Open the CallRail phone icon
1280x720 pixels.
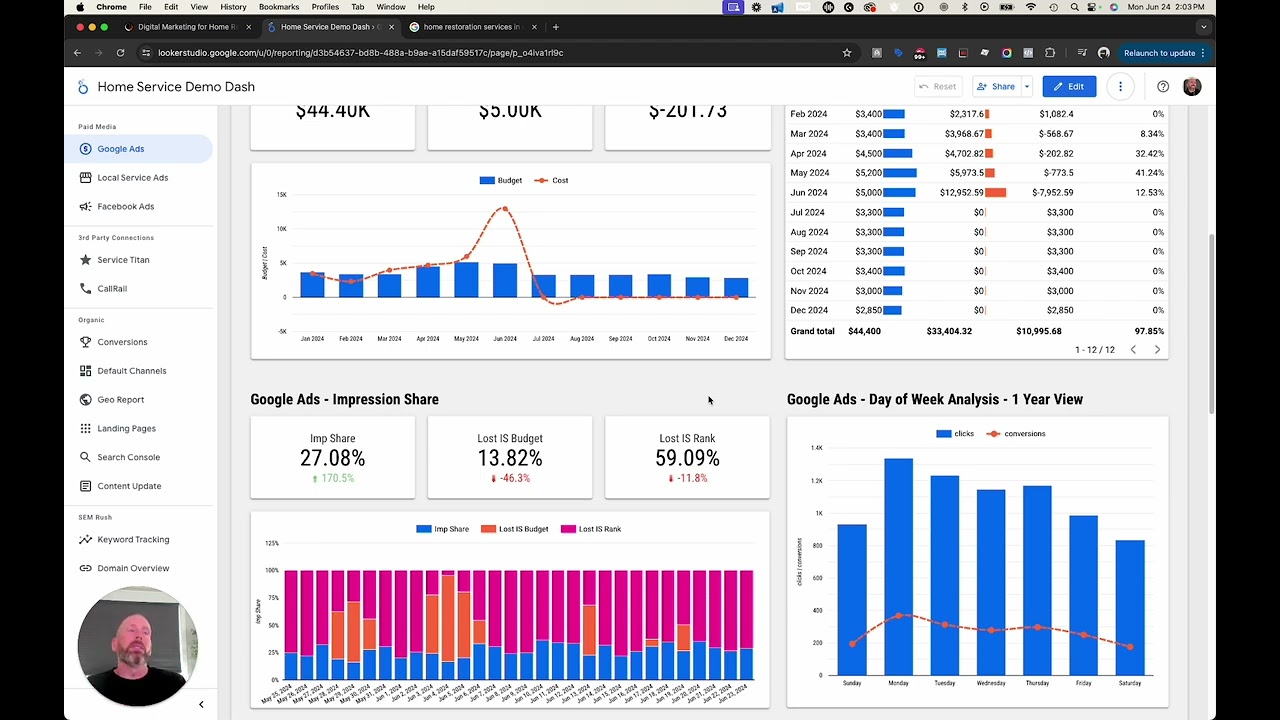tap(87, 289)
